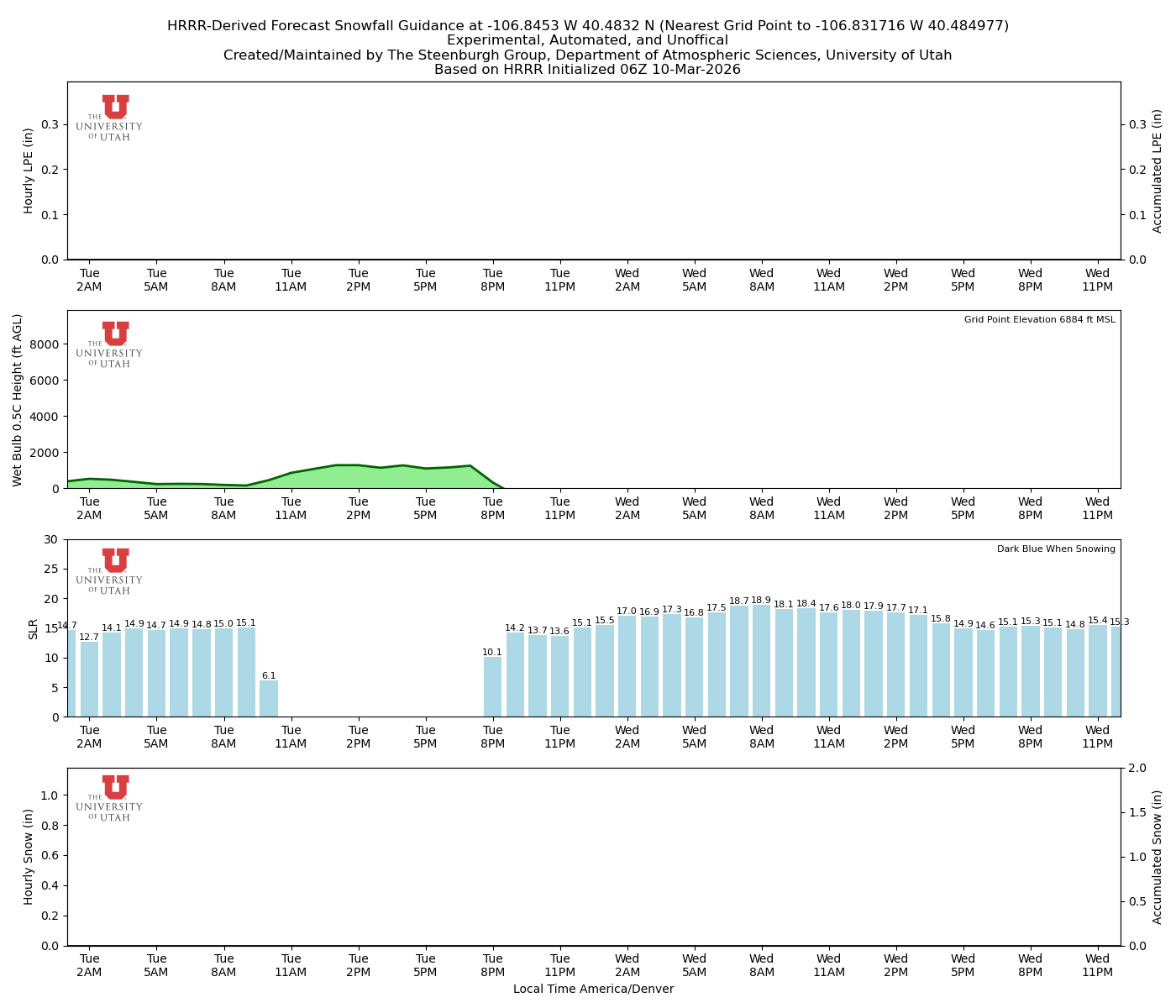This screenshot has width=1176, height=1008.
Task: Select the SLR bar labeled 15.8
Action: [x=941, y=670]
